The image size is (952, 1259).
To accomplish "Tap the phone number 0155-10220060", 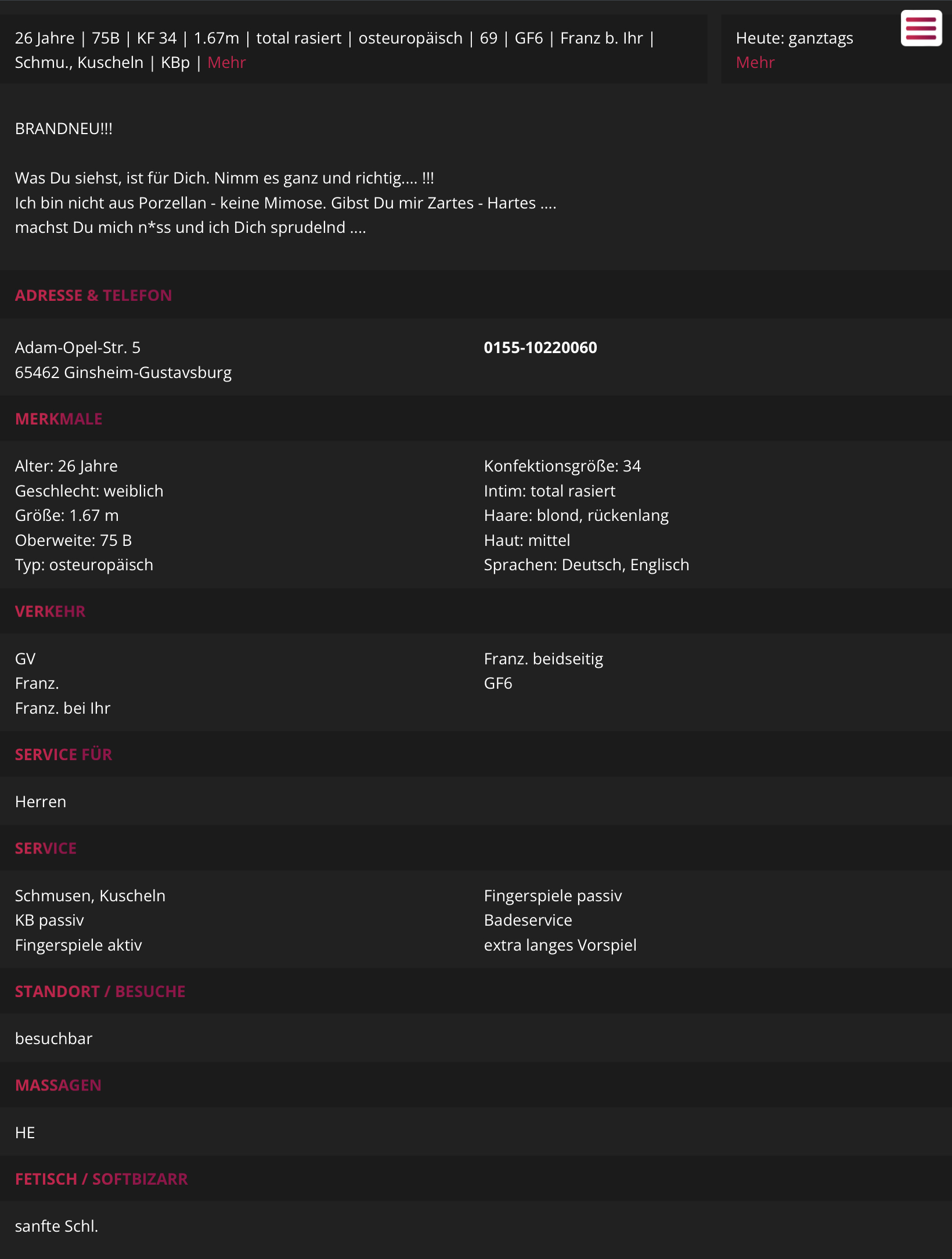I will (540, 348).
